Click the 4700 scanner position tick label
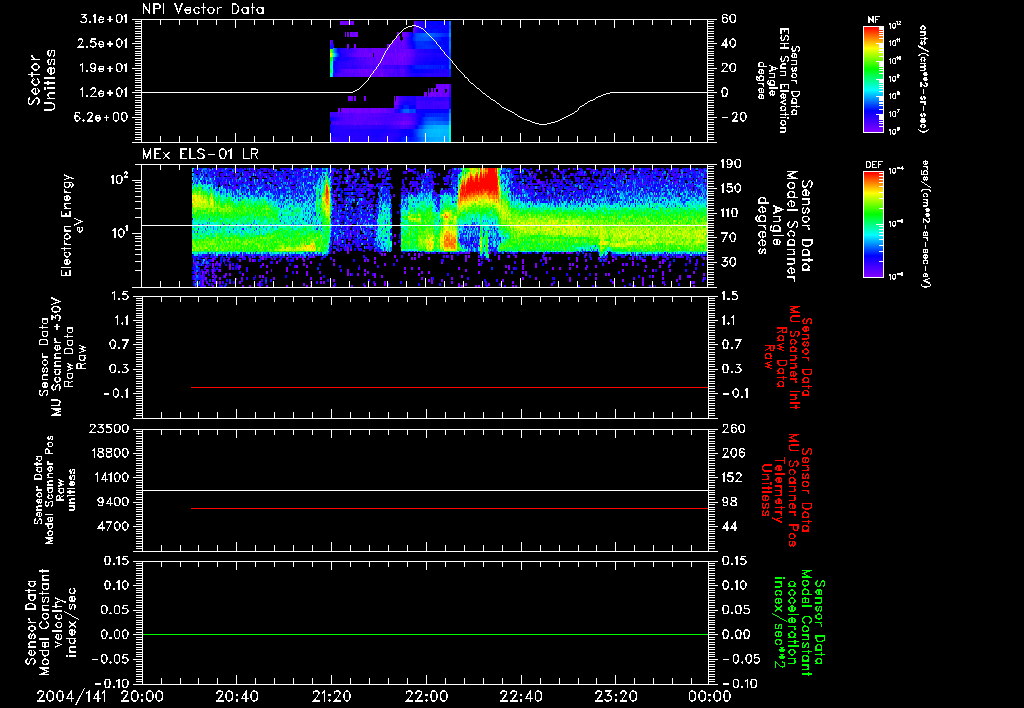The width and height of the screenshot is (1024, 708). pyautogui.click(x=113, y=526)
